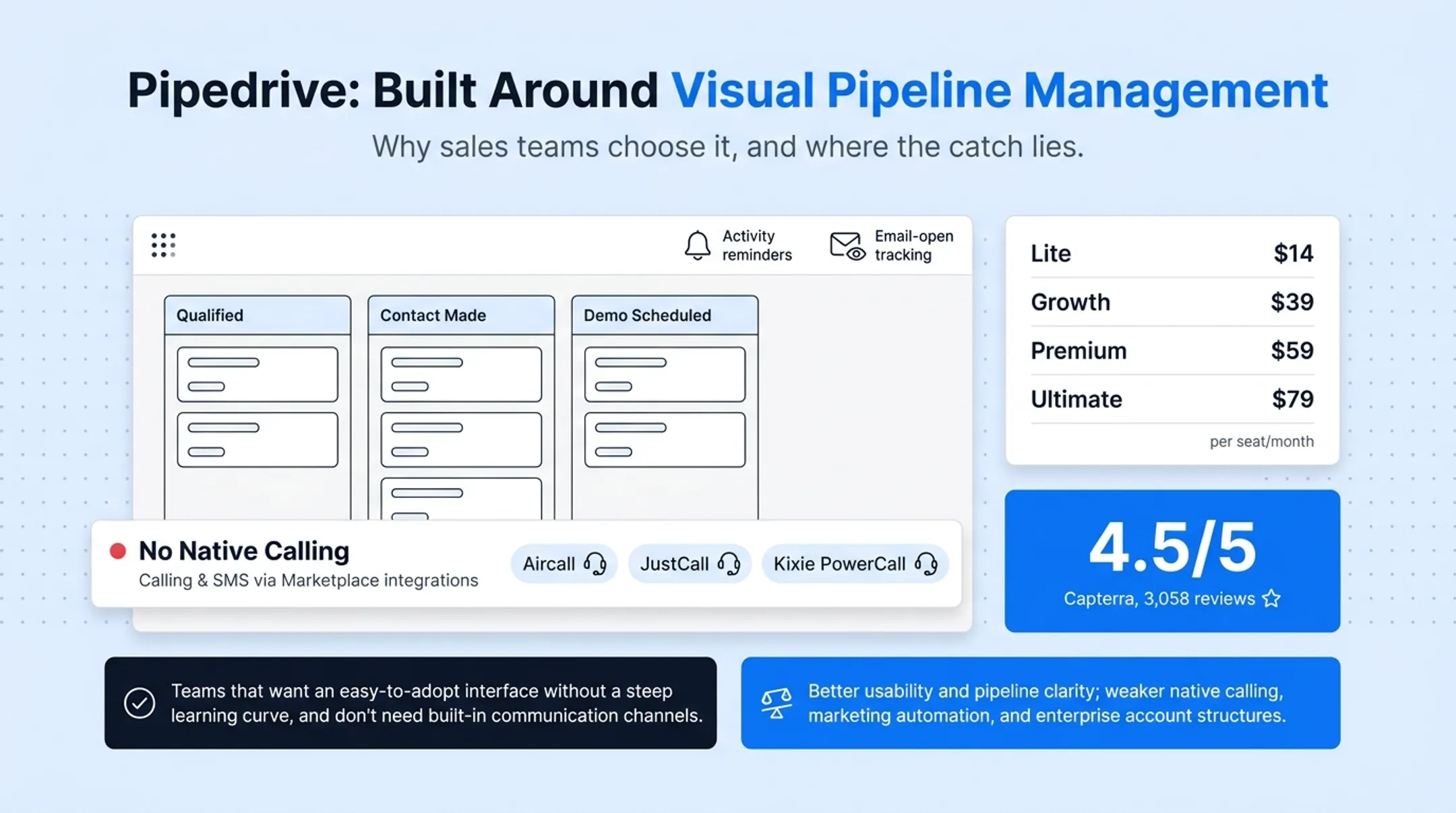Open the dotted grid apps icon

pos(164,245)
